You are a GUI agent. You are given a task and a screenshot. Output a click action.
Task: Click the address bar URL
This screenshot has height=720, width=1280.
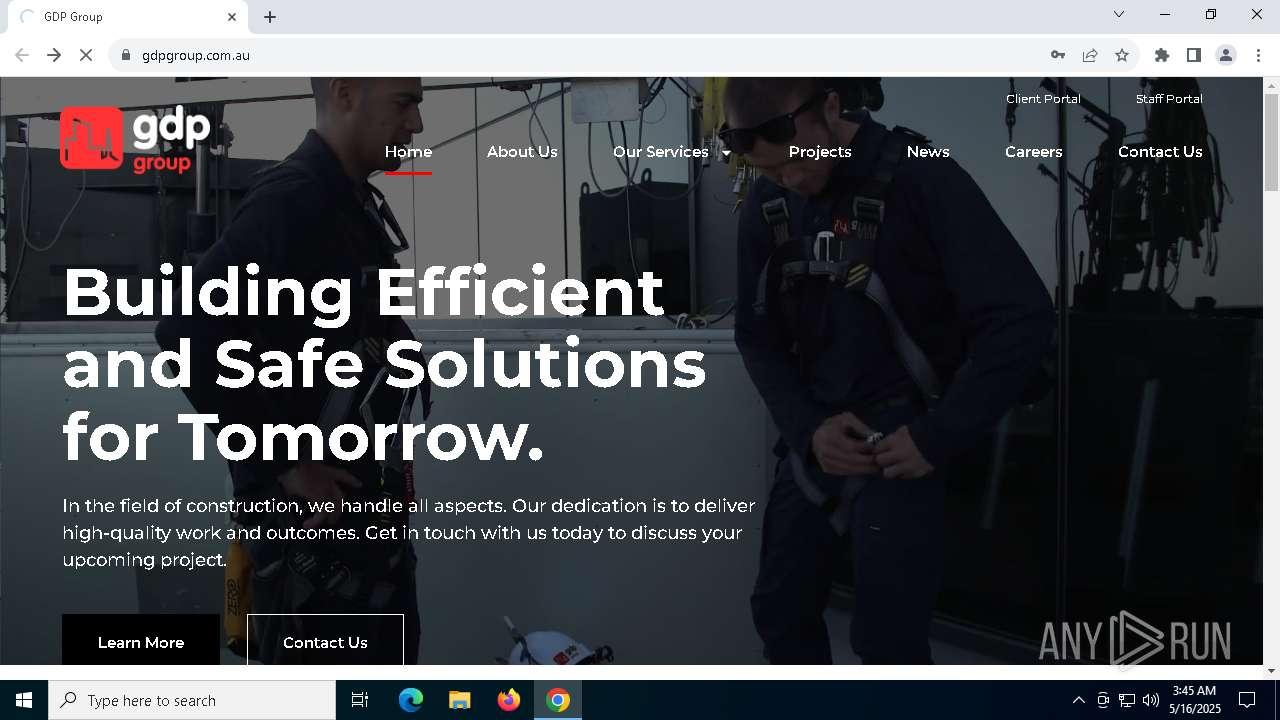pos(196,55)
